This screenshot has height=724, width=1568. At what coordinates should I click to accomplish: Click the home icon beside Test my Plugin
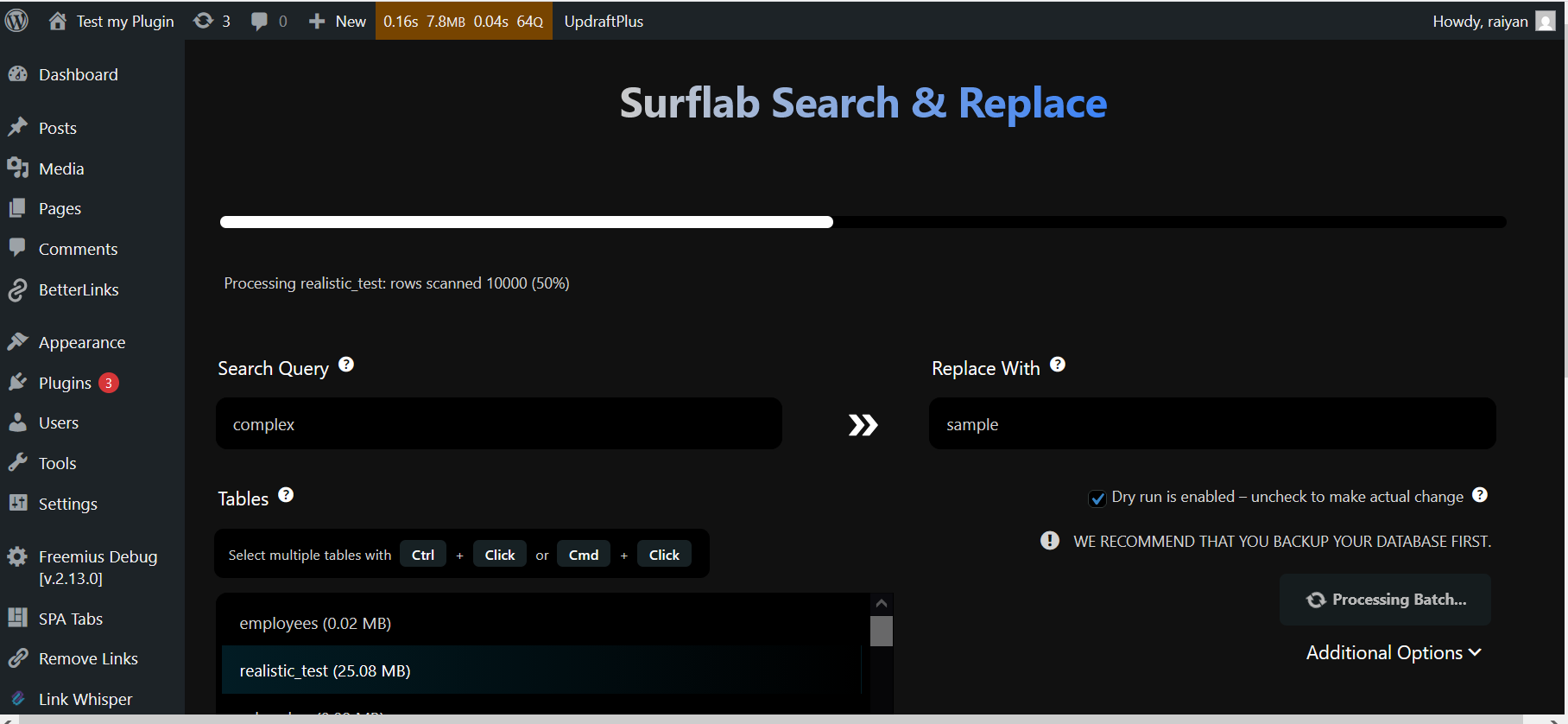[x=57, y=21]
